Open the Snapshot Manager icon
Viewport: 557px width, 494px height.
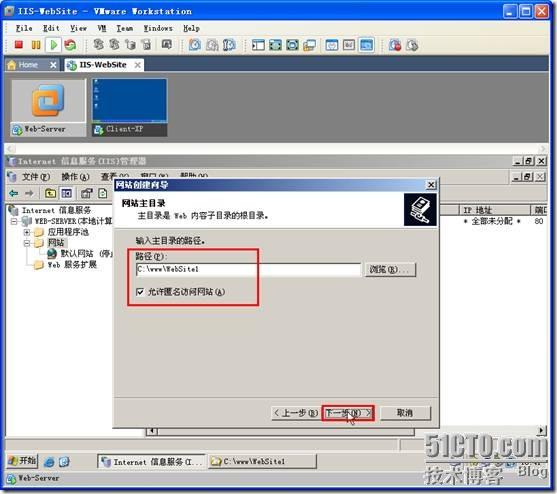229,45
